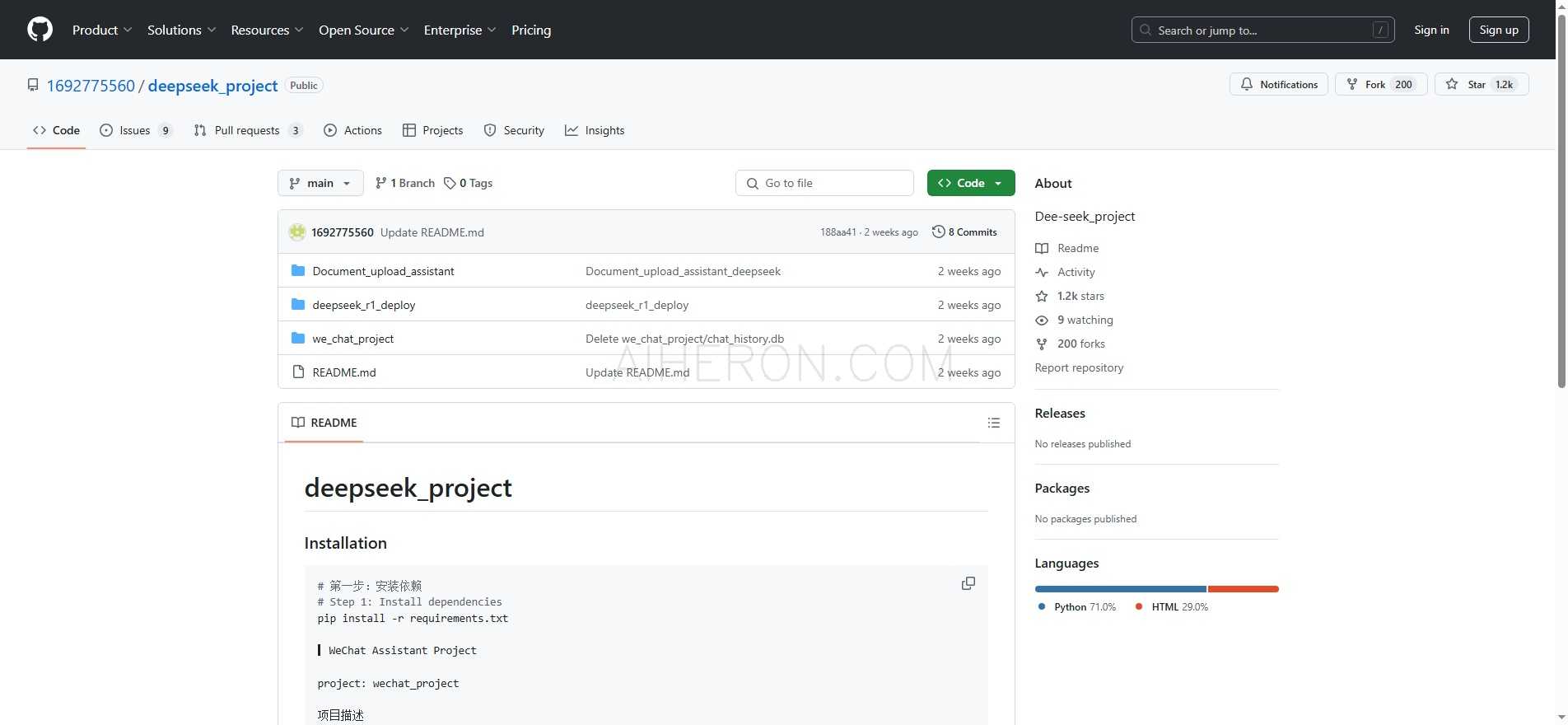Expand the Product menu

point(101,30)
